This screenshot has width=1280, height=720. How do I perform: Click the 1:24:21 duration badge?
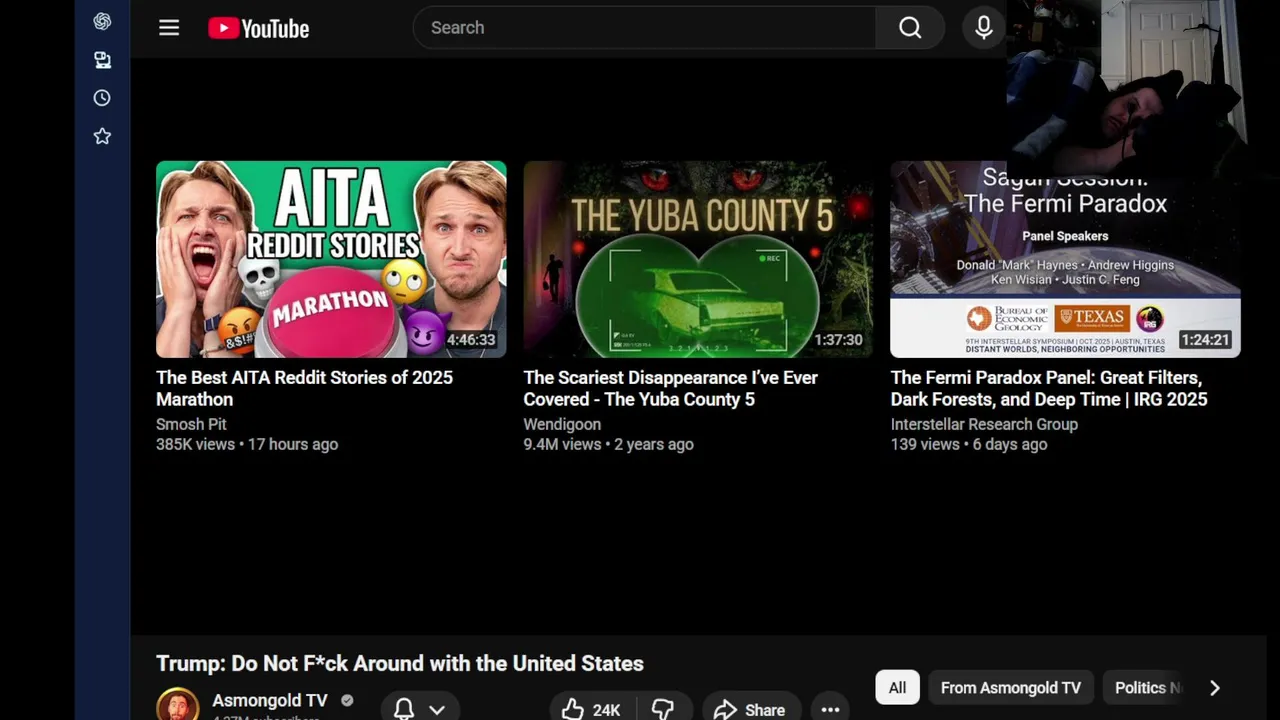1205,340
